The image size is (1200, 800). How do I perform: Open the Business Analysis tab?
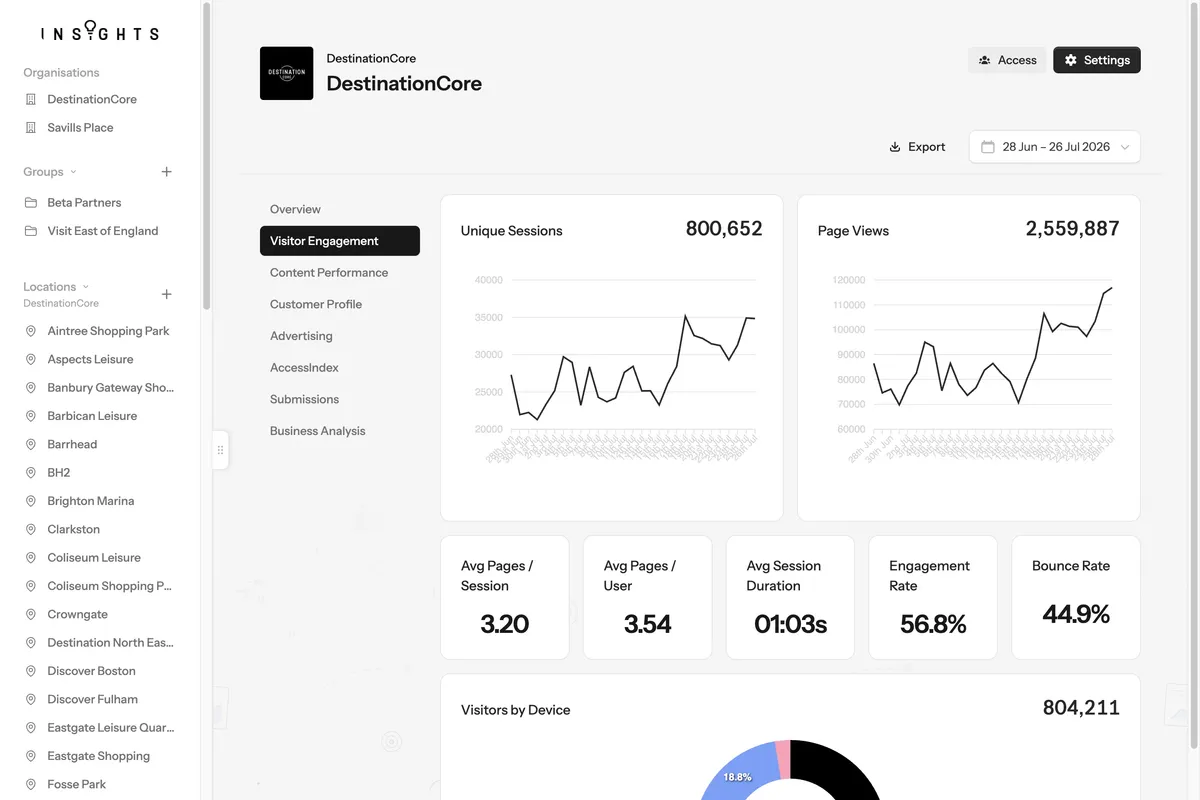point(340,431)
